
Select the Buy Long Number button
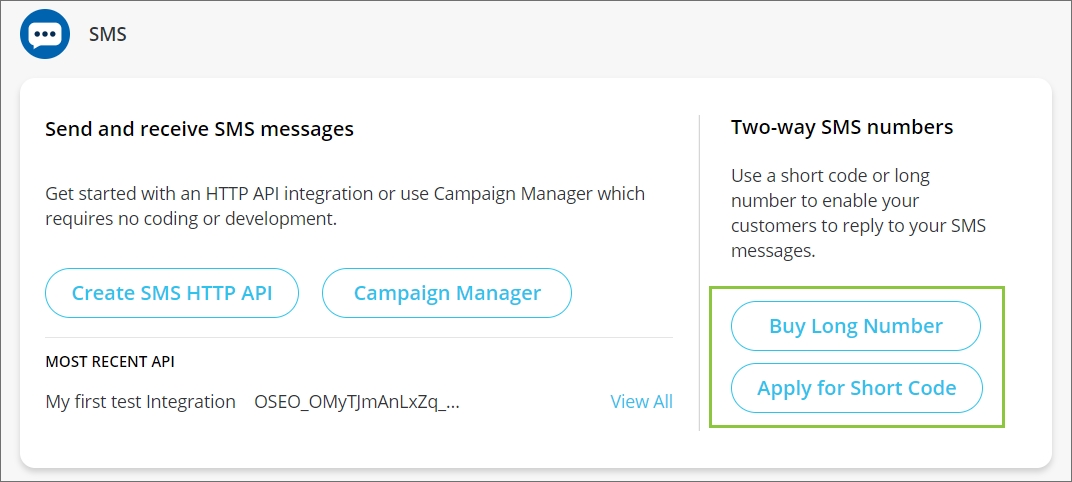(855, 326)
